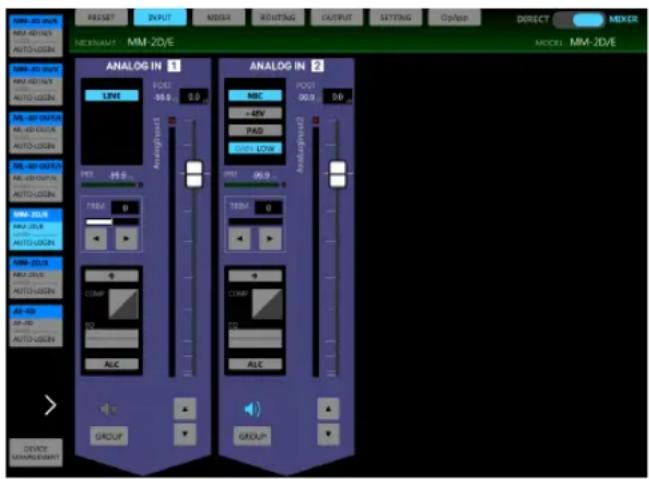Decrease Analog In 1 trim with left arrow
Viewport: 649px width, 479px height.
click(x=96, y=238)
